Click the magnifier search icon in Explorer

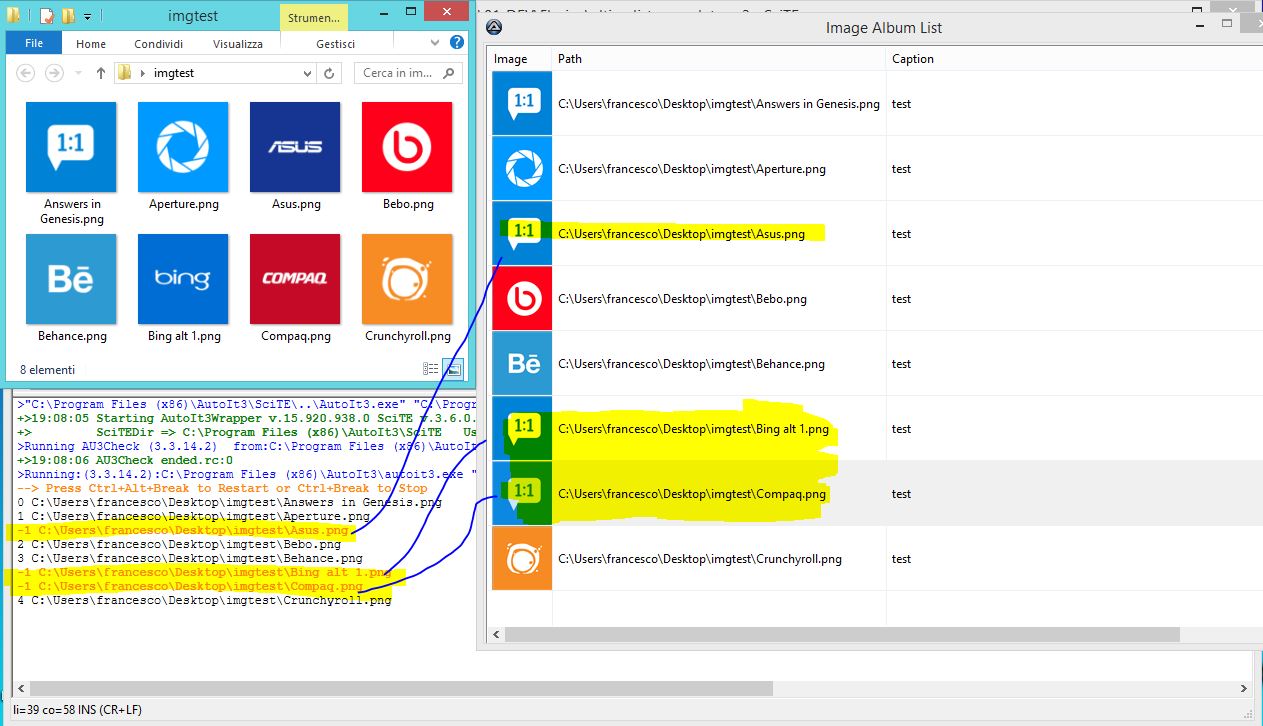450,73
